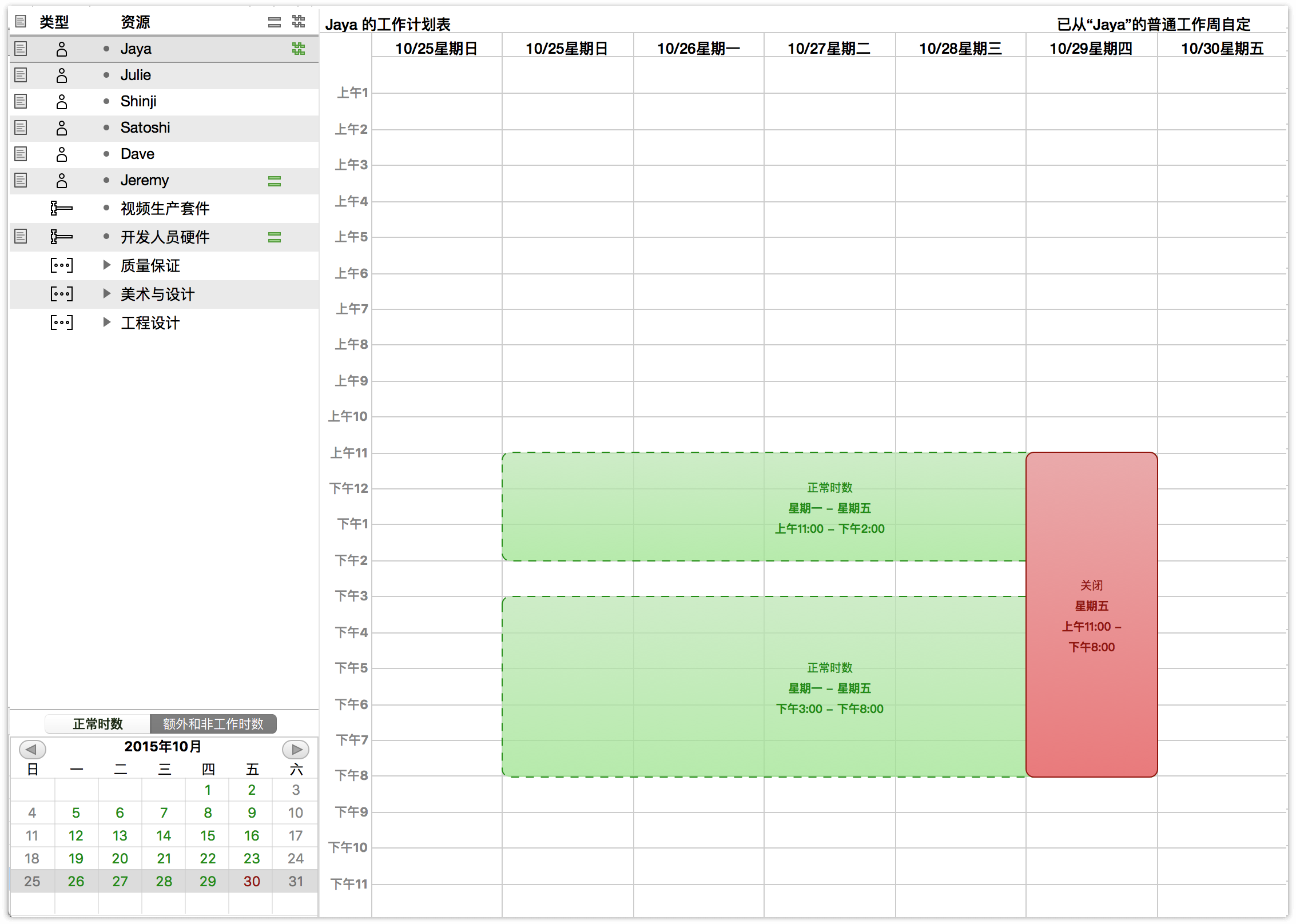Click the green icon in 开发人员硬件 row
Viewport: 1296px width, 924px height.
point(275,237)
